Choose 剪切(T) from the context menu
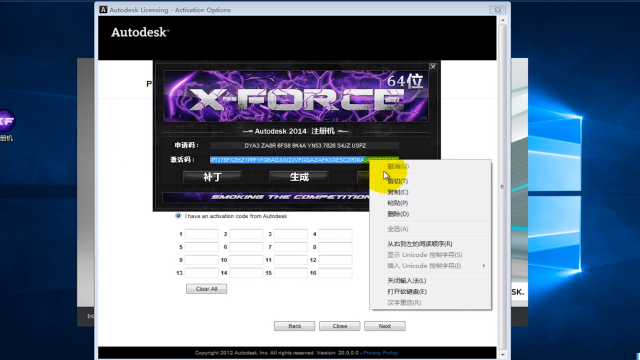Screen dimensions: 640x360 pyautogui.click(x=398, y=181)
